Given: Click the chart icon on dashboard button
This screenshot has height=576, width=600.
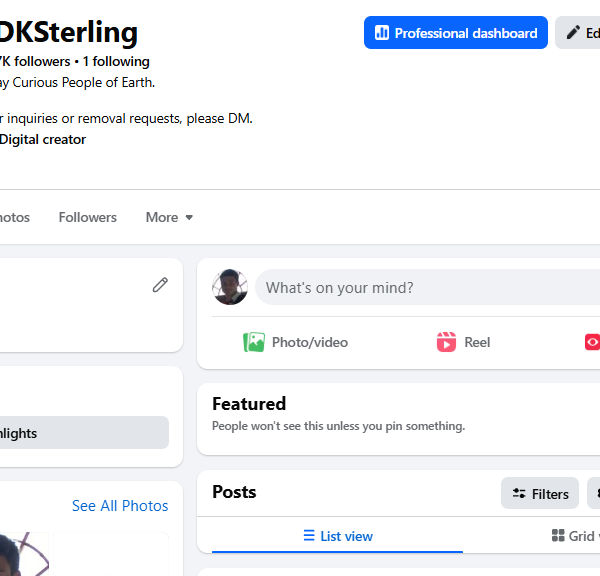Looking at the screenshot, I should (382, 33).
